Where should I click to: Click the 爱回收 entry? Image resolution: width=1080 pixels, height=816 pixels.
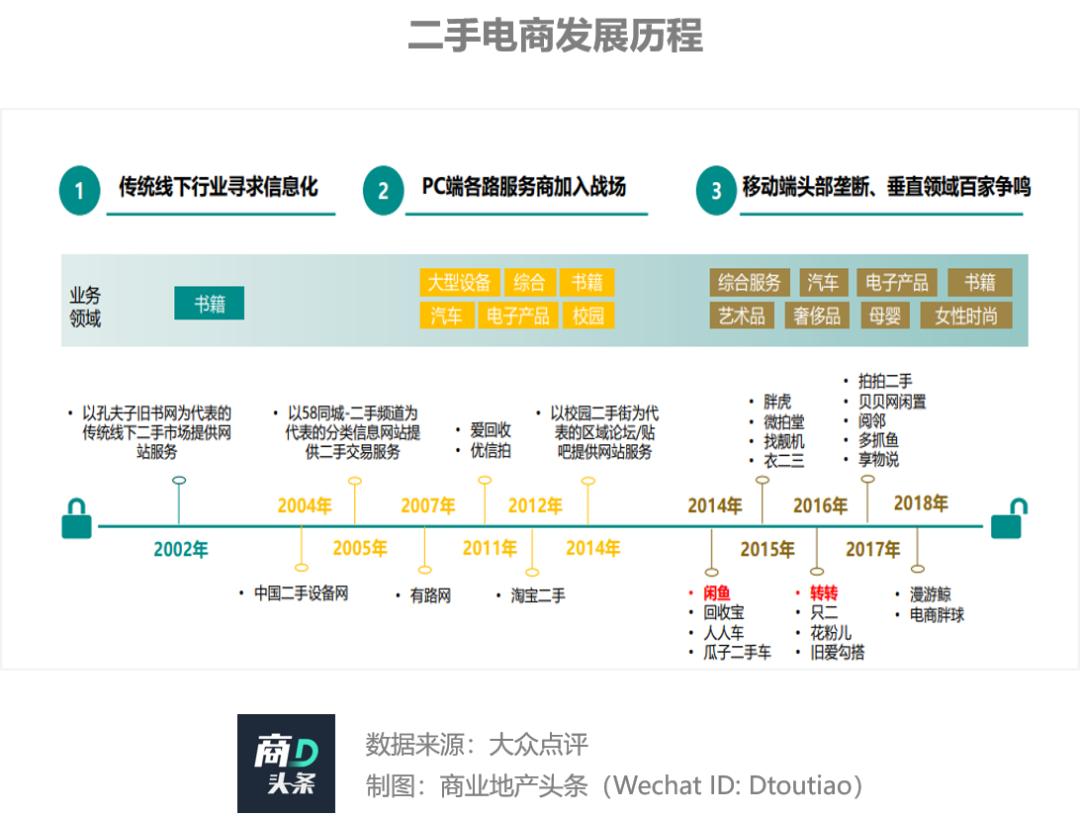click(x=490, y=430)
